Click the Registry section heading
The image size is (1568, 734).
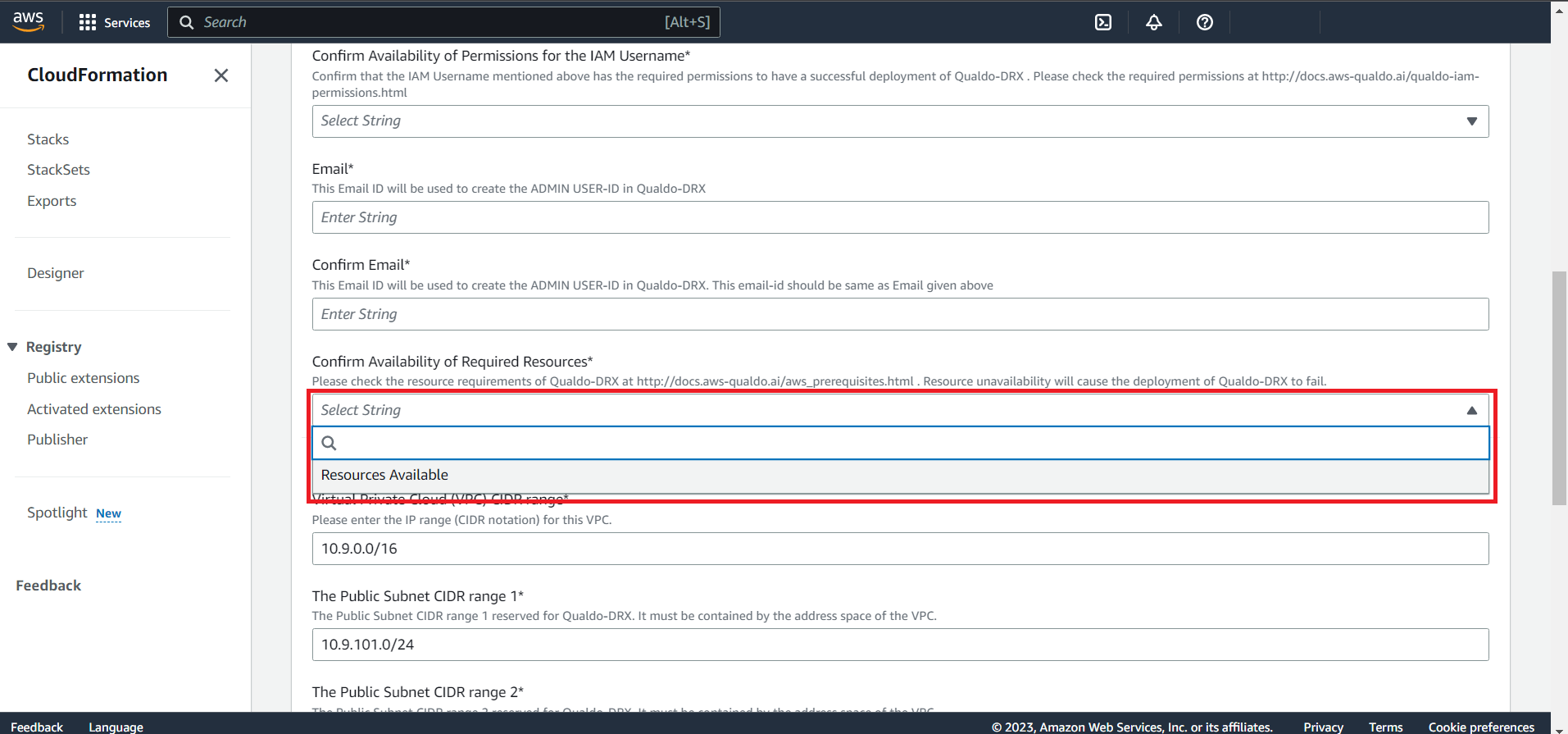coord(53,347)
